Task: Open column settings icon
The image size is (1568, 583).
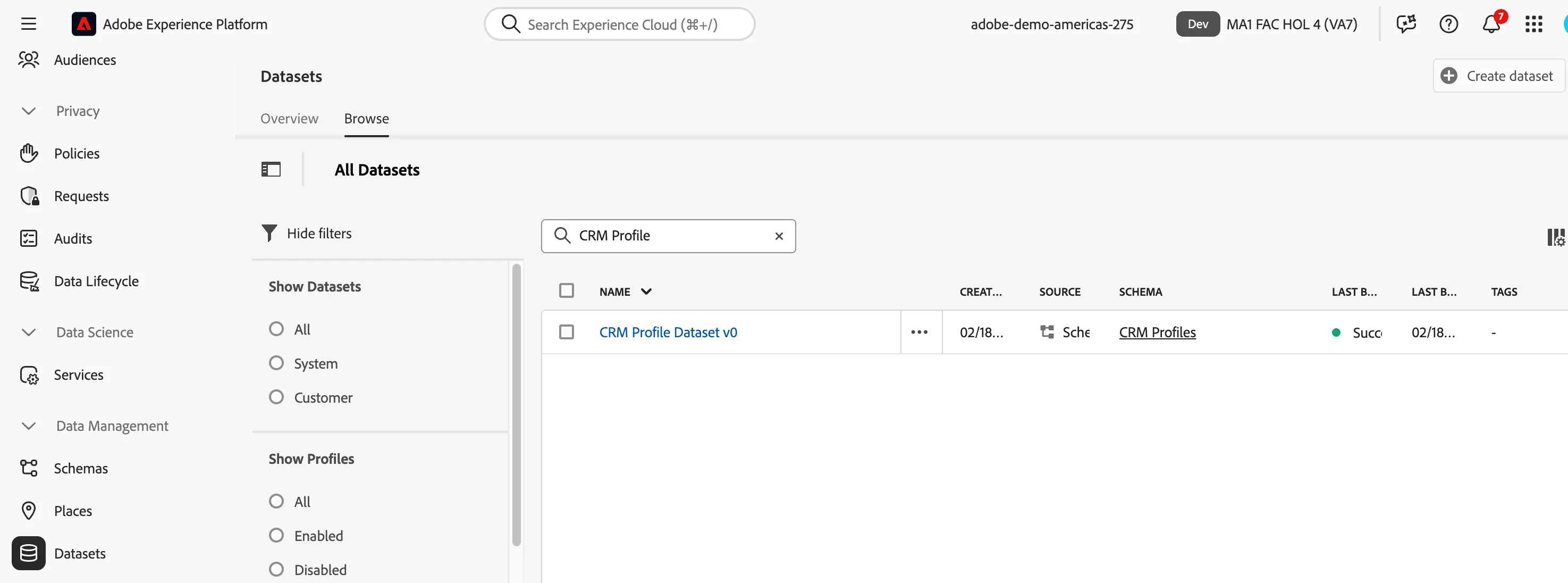Action: pos(1556,237)
